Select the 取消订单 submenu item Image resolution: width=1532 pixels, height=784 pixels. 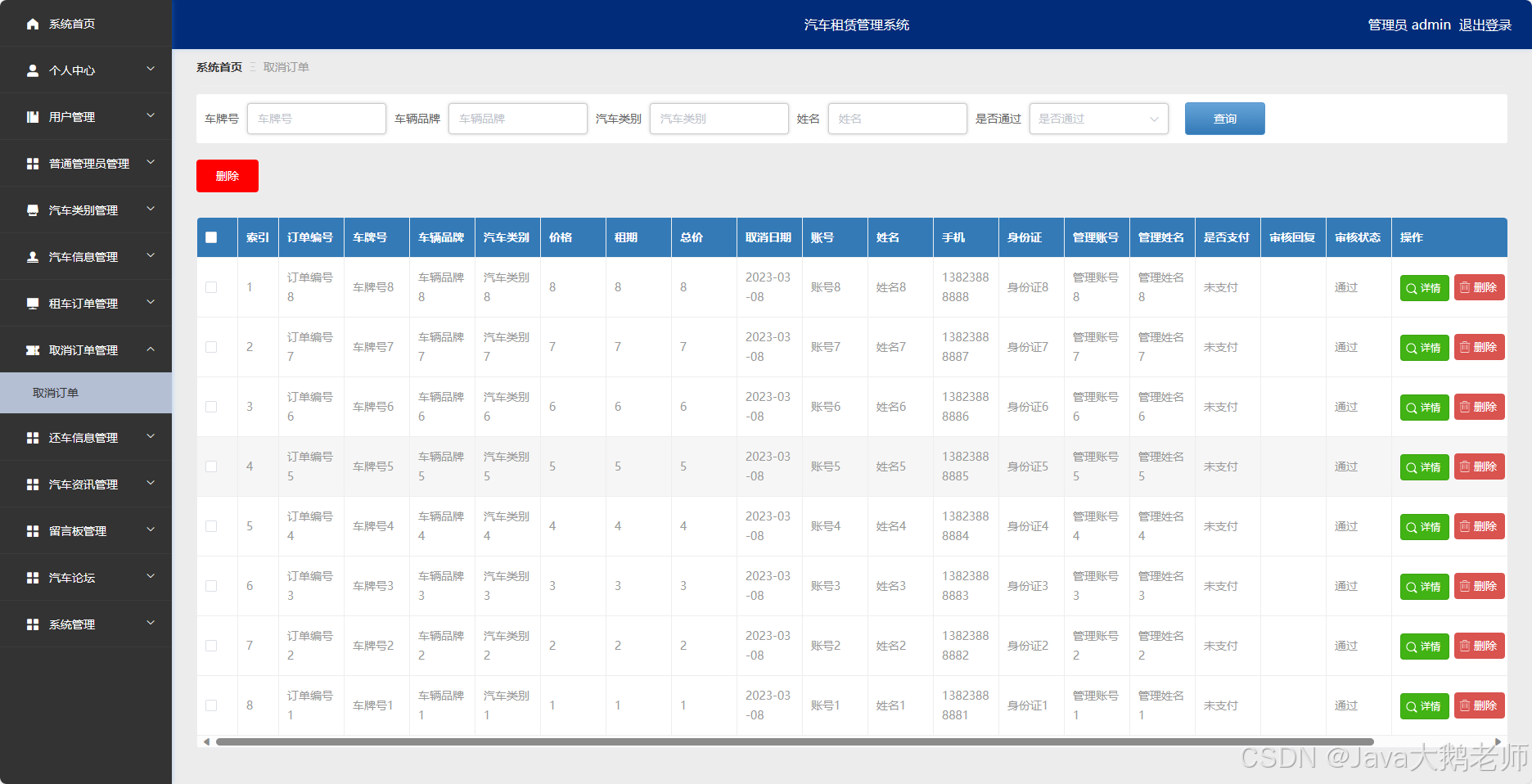coord(86,393)
